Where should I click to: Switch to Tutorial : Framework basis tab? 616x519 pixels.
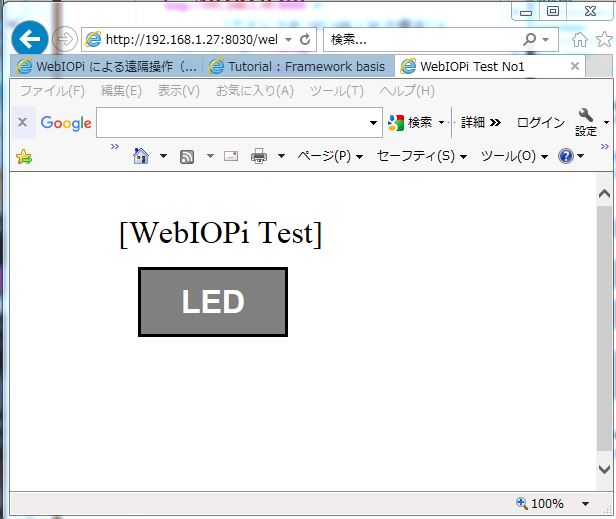point(298,67)
